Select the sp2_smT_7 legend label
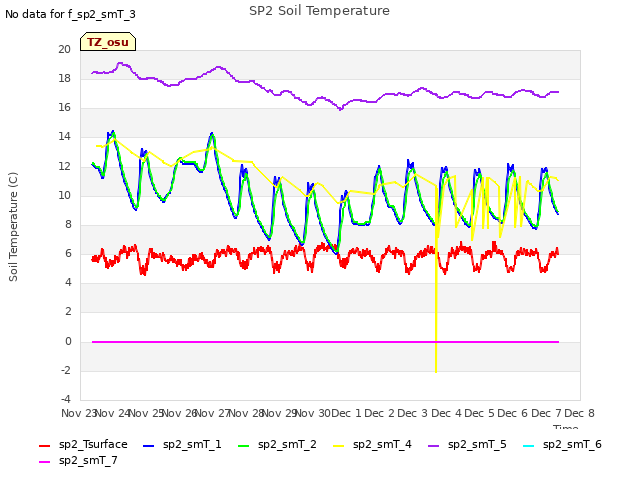640x480 pixels. point(88,460)
